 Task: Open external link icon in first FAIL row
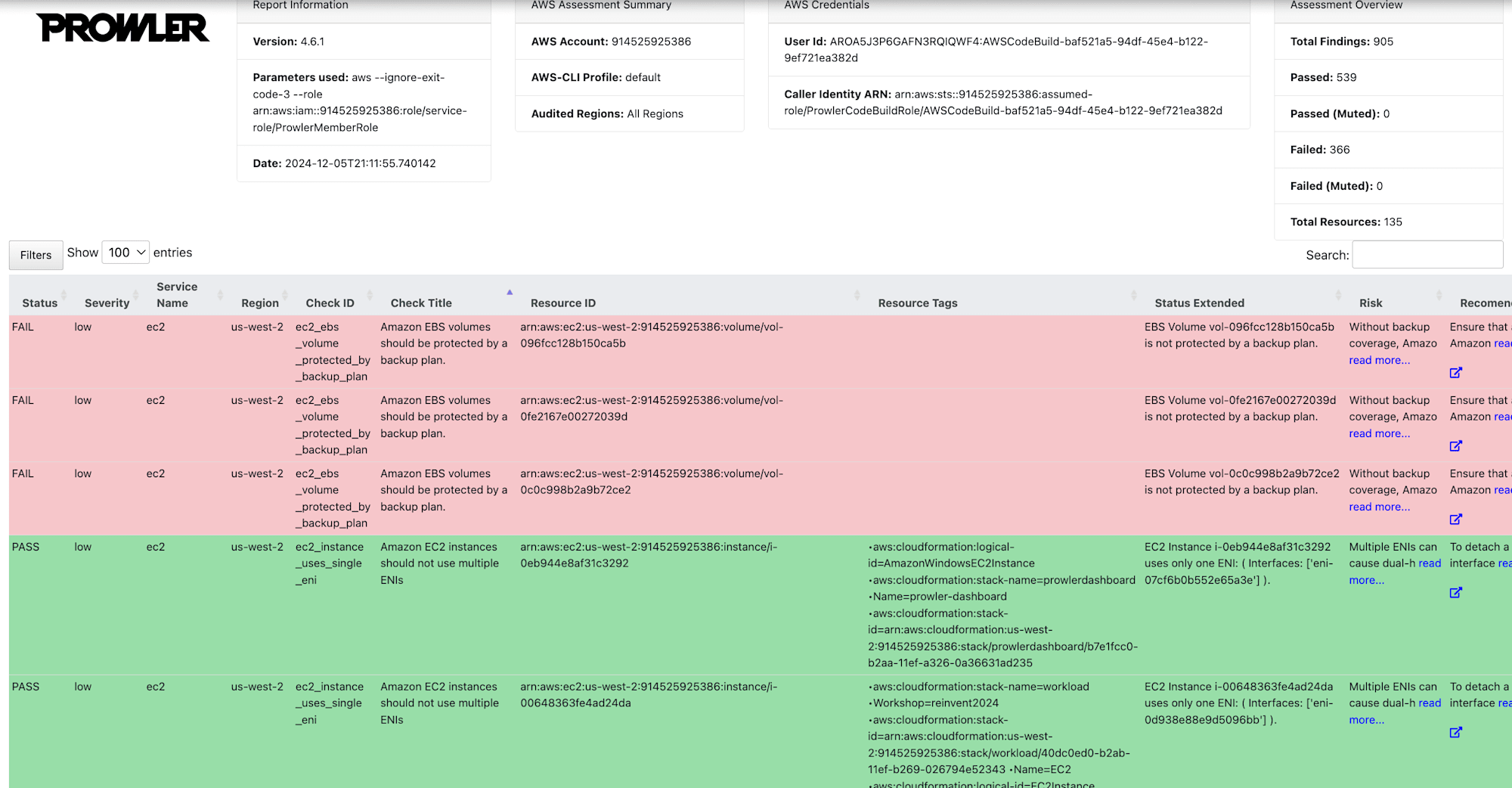click(x=1455, y=372)
